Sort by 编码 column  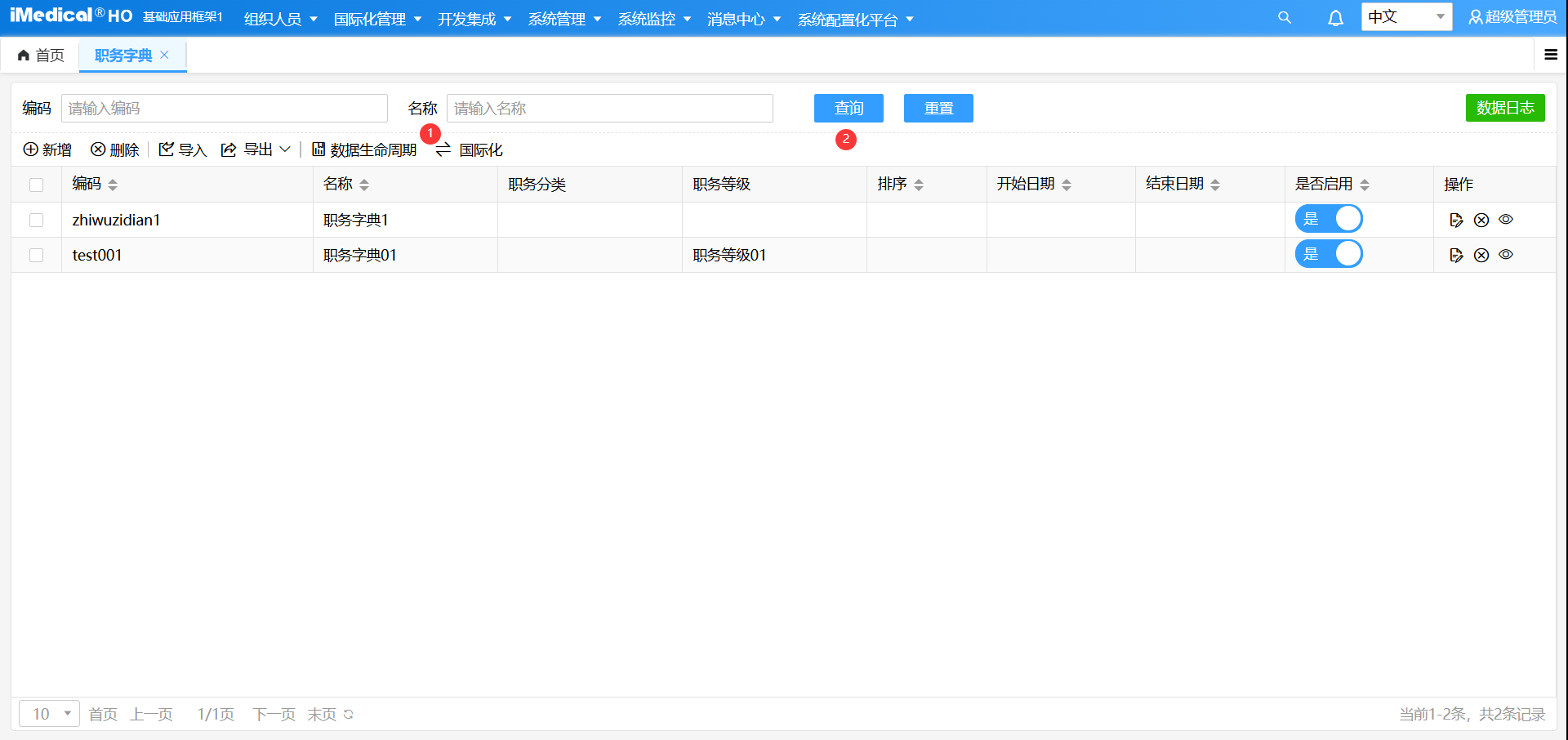[113, 185]
